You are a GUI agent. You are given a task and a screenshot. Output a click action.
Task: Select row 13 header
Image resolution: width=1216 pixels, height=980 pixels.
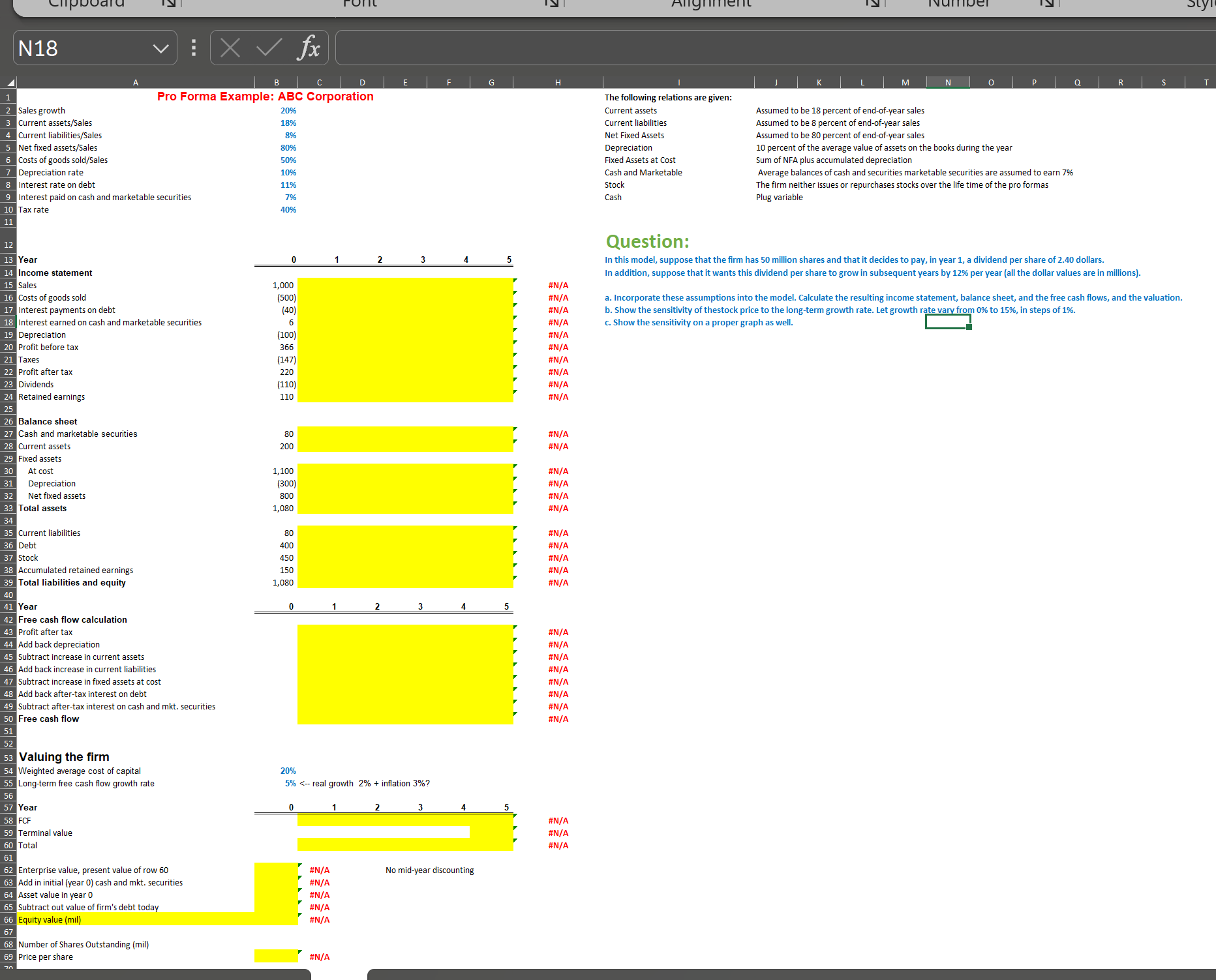click(x=8, y=260)
